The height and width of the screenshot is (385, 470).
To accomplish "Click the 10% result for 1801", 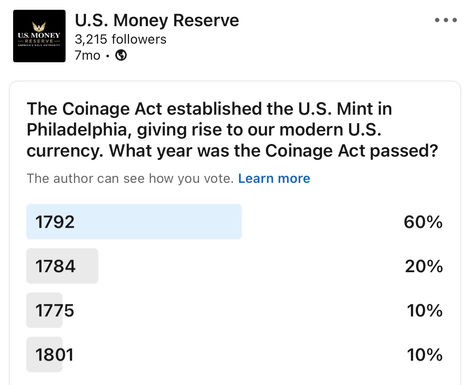I will tap(425, 355).
